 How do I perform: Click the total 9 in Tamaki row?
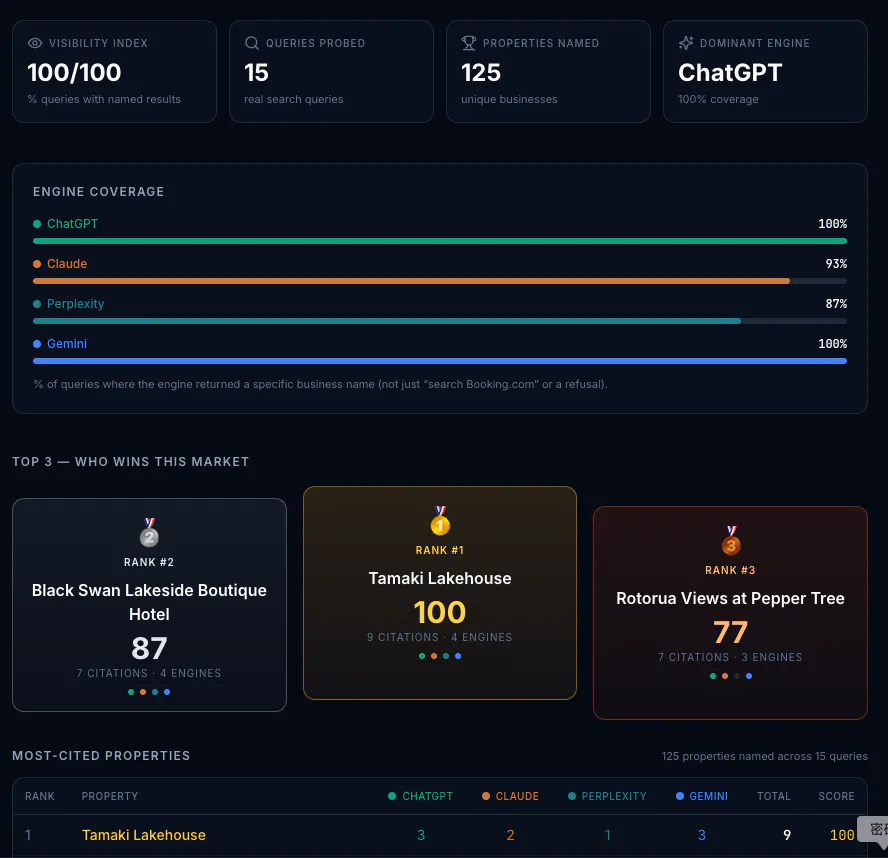(787, 835)
